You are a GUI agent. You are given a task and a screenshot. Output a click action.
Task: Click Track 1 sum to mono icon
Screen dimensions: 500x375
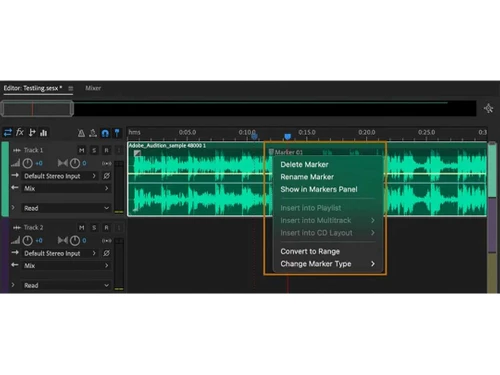point(107,163)
